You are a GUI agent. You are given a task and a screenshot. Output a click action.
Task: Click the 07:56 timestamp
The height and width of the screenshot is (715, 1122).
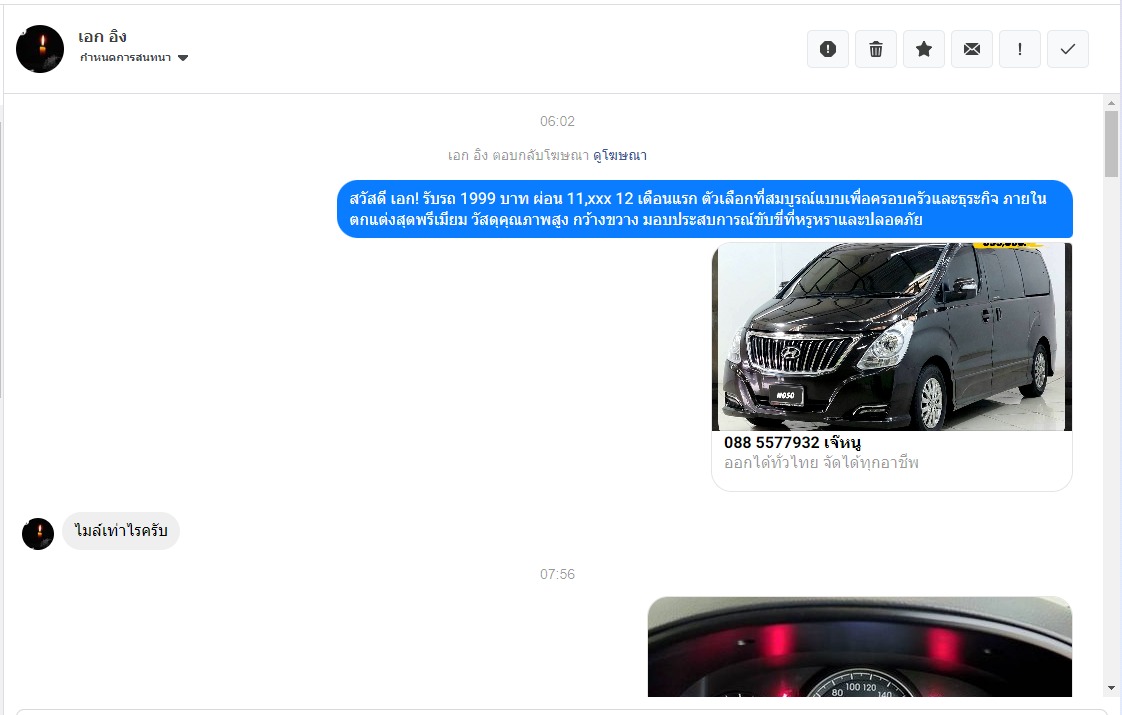point(557,575)
